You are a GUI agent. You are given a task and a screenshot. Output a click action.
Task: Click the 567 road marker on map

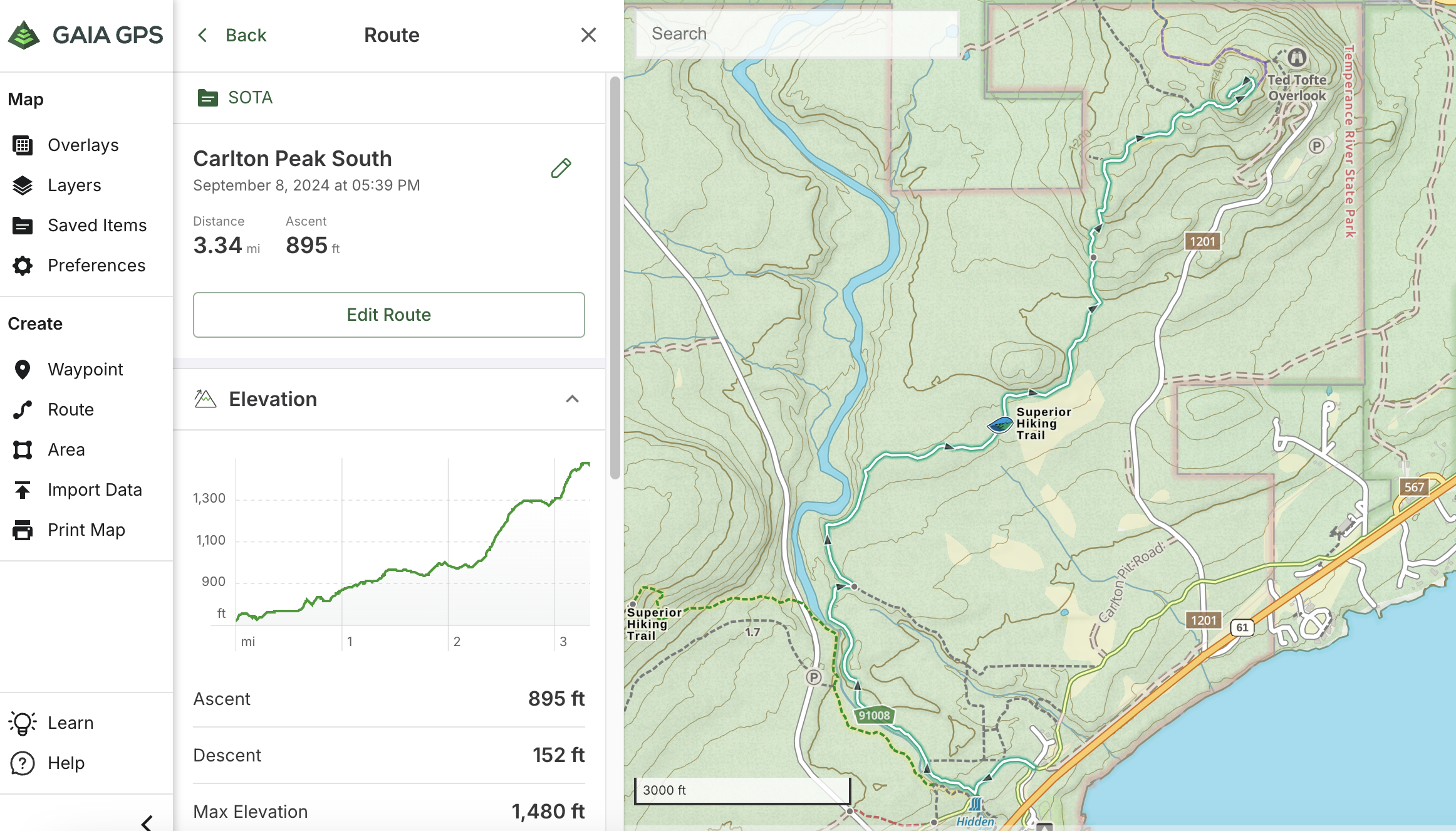pos(1414,487)
